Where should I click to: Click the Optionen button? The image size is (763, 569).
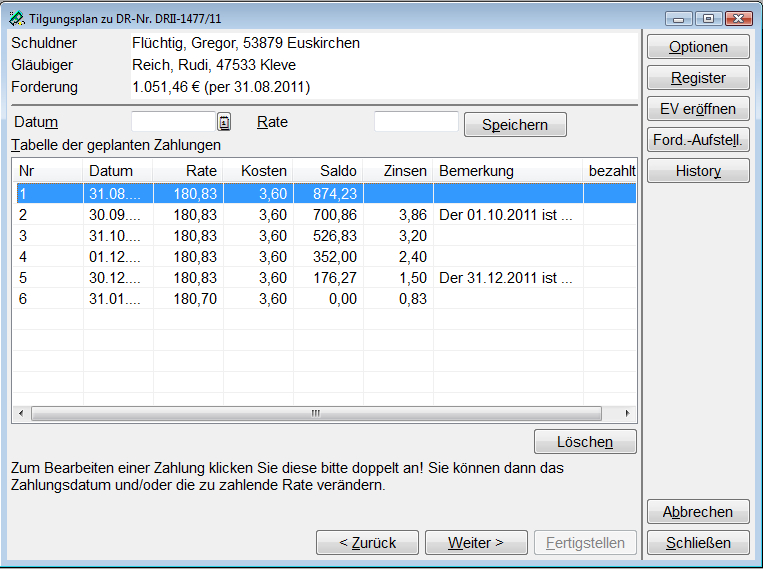click(x=698, y=47)
